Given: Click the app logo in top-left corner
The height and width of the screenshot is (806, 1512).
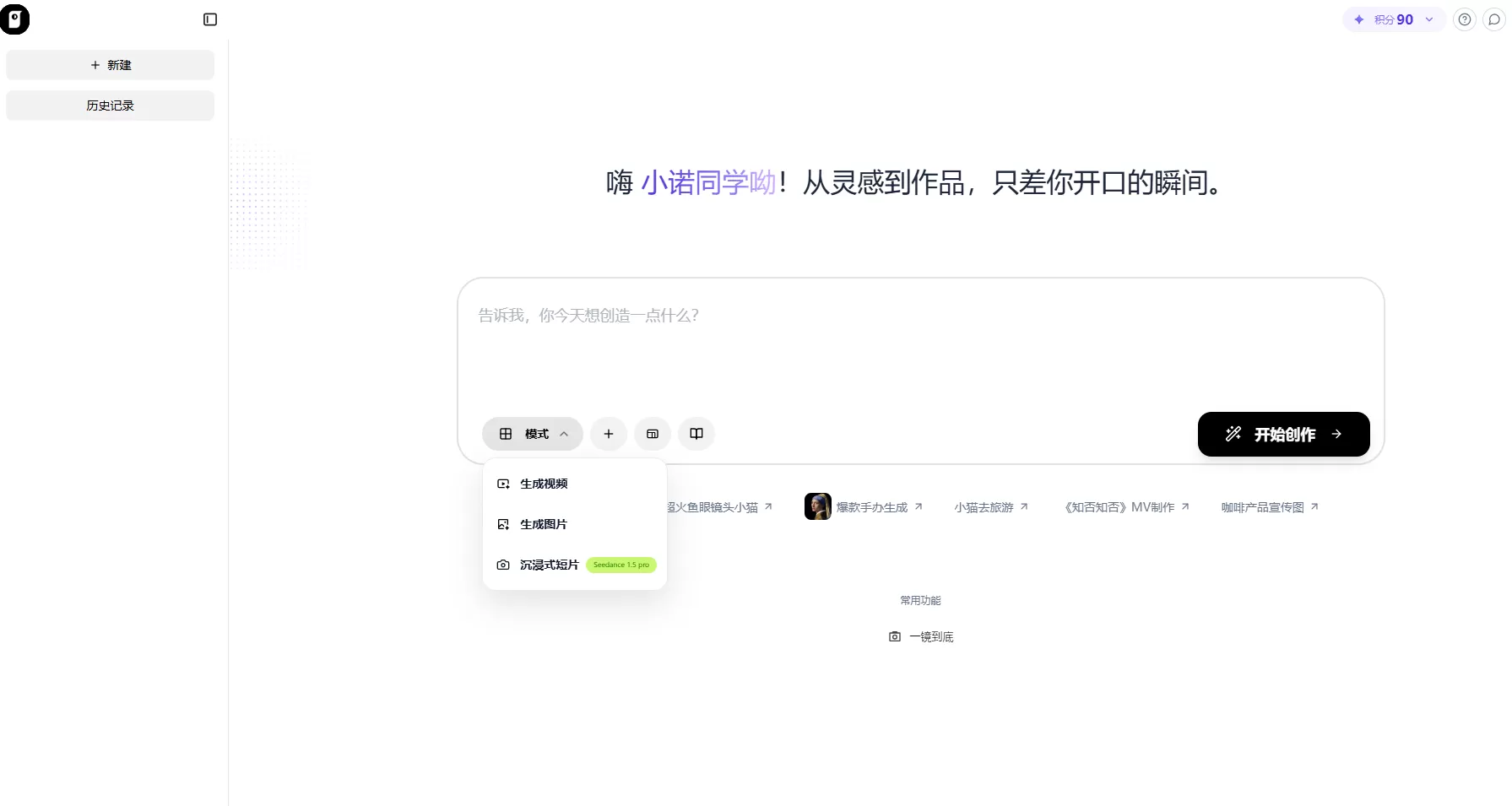Looking at the screenshot, I should click(15, 19).
